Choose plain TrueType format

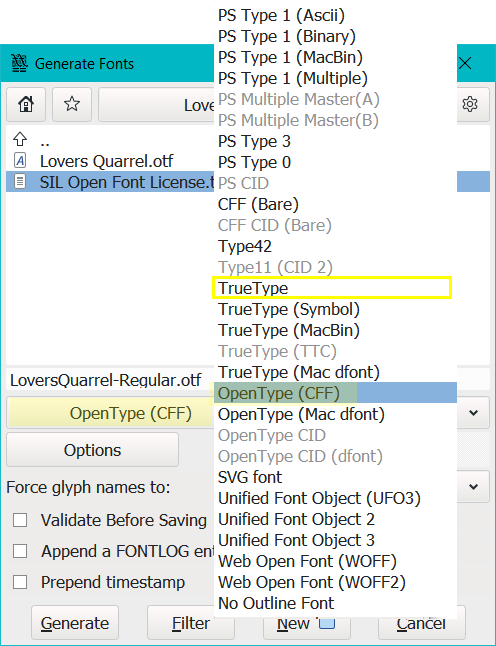click(x=335, y=288)
